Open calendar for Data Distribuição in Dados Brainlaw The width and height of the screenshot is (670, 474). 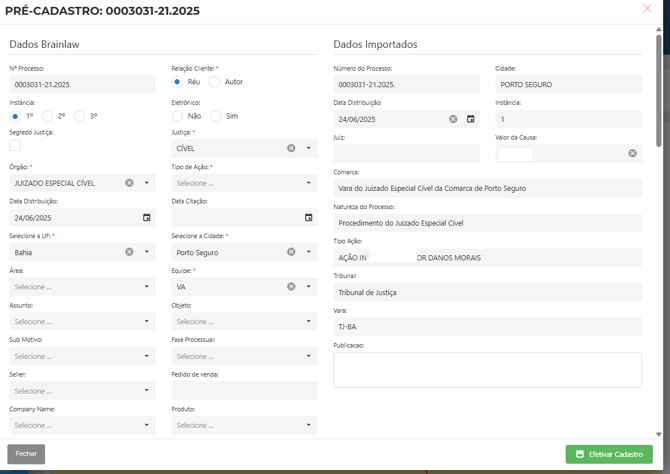click(x=147, y=217)
